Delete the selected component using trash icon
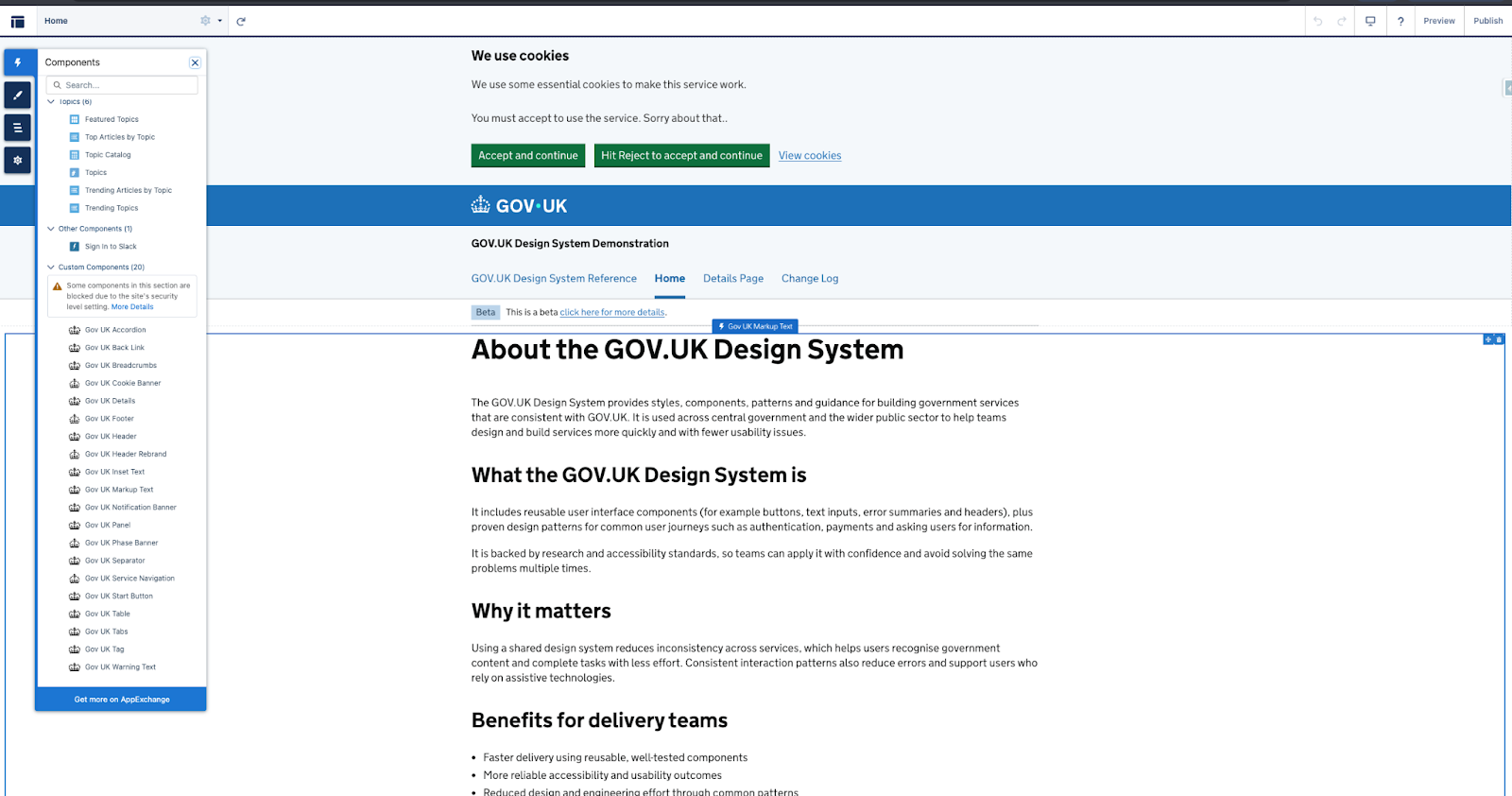This screenshot has width=1512, height=796. coord(1499,339)
